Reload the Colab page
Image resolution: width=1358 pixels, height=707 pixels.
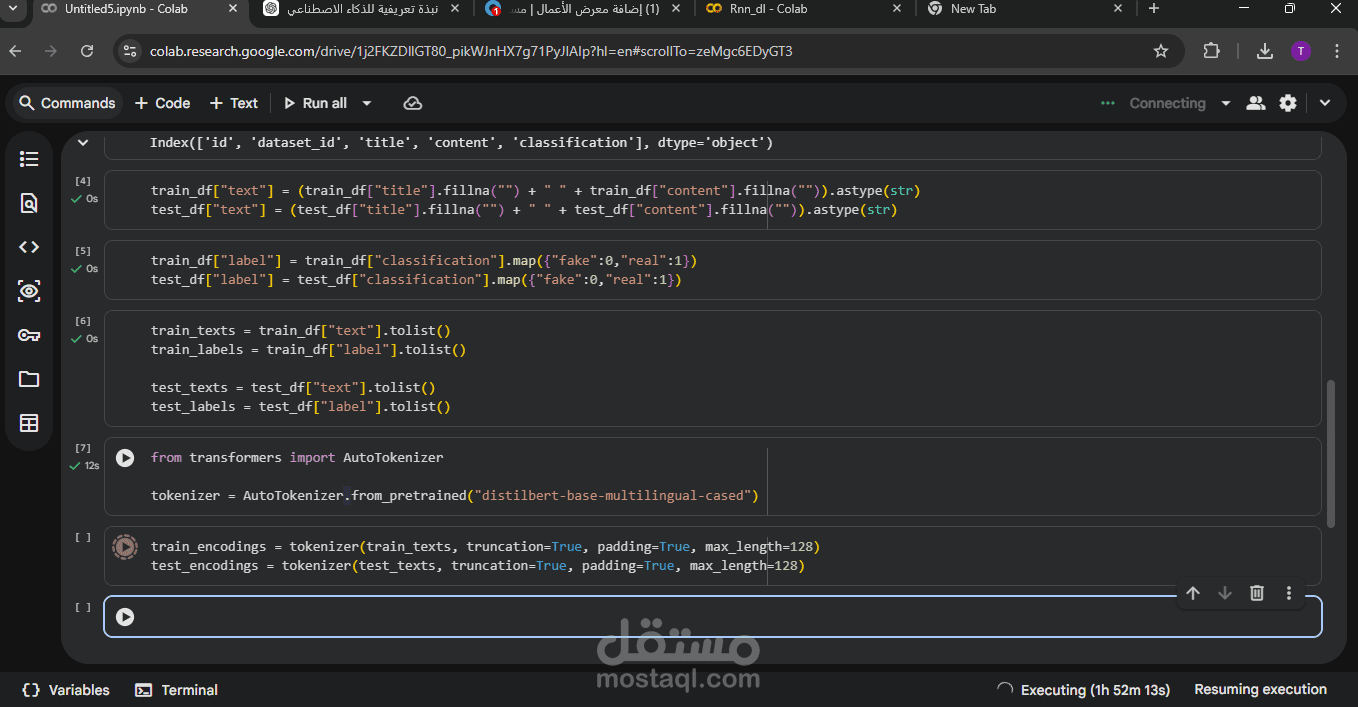(x=87, y=51)
